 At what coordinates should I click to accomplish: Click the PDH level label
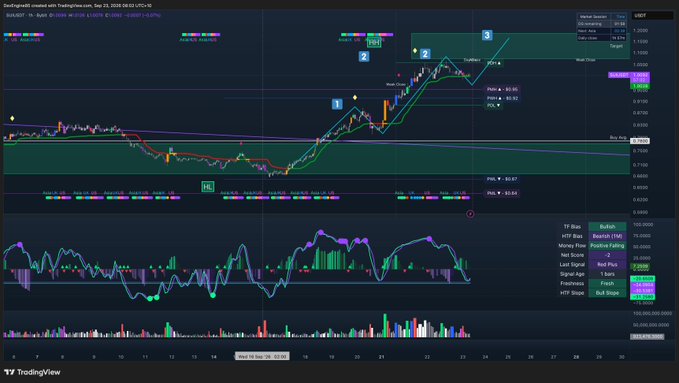coord(494,63)
